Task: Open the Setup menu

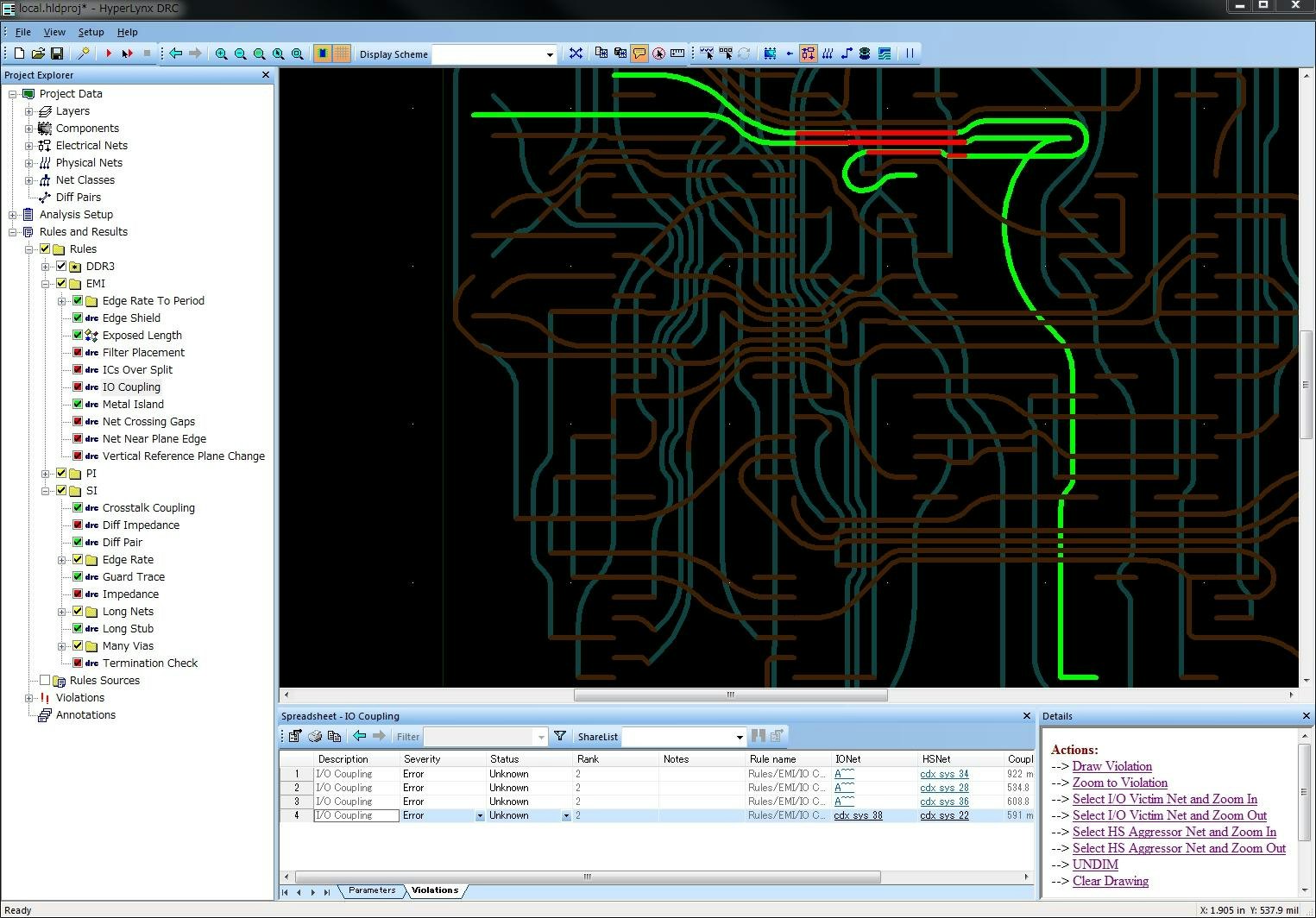Action: tap(91, 32)
